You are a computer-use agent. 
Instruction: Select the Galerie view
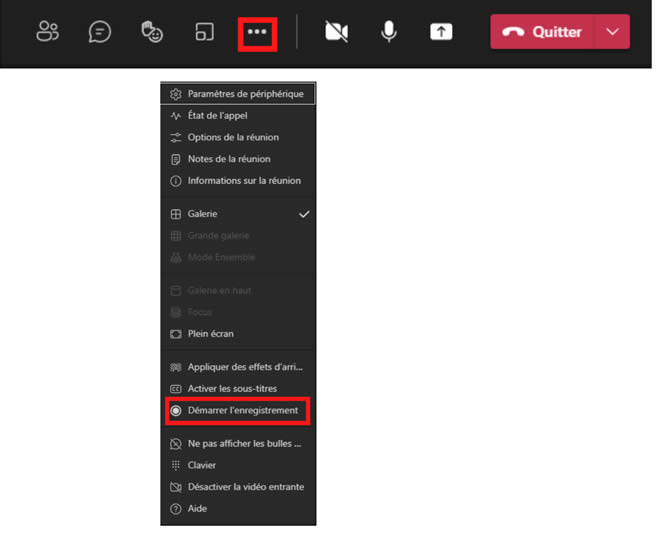238,214
